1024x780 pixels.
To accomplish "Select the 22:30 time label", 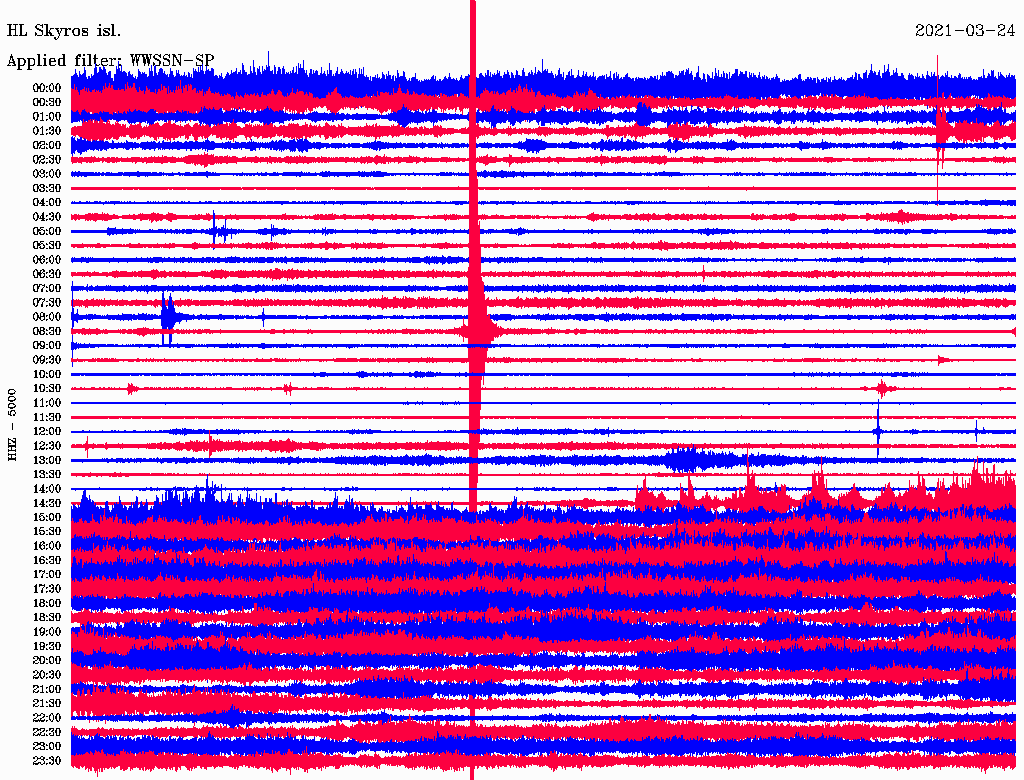I will point(47,732).
